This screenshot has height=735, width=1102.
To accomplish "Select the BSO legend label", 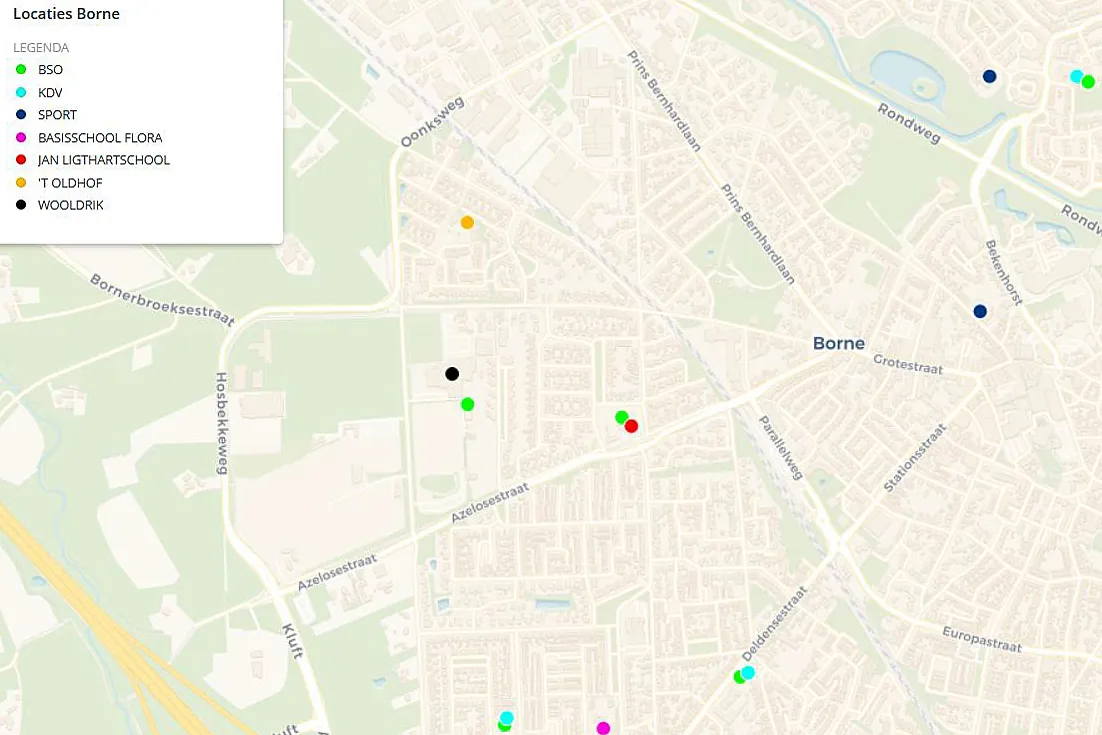I will [51, 70].
